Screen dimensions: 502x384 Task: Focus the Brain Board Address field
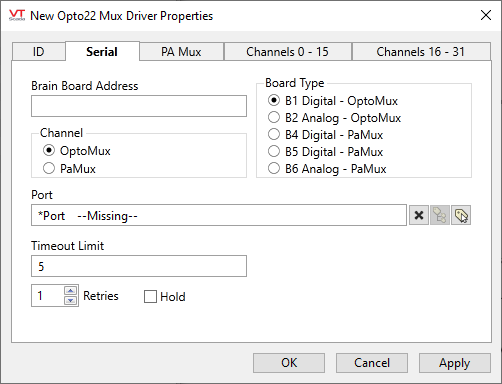click(x=139, y=106)
